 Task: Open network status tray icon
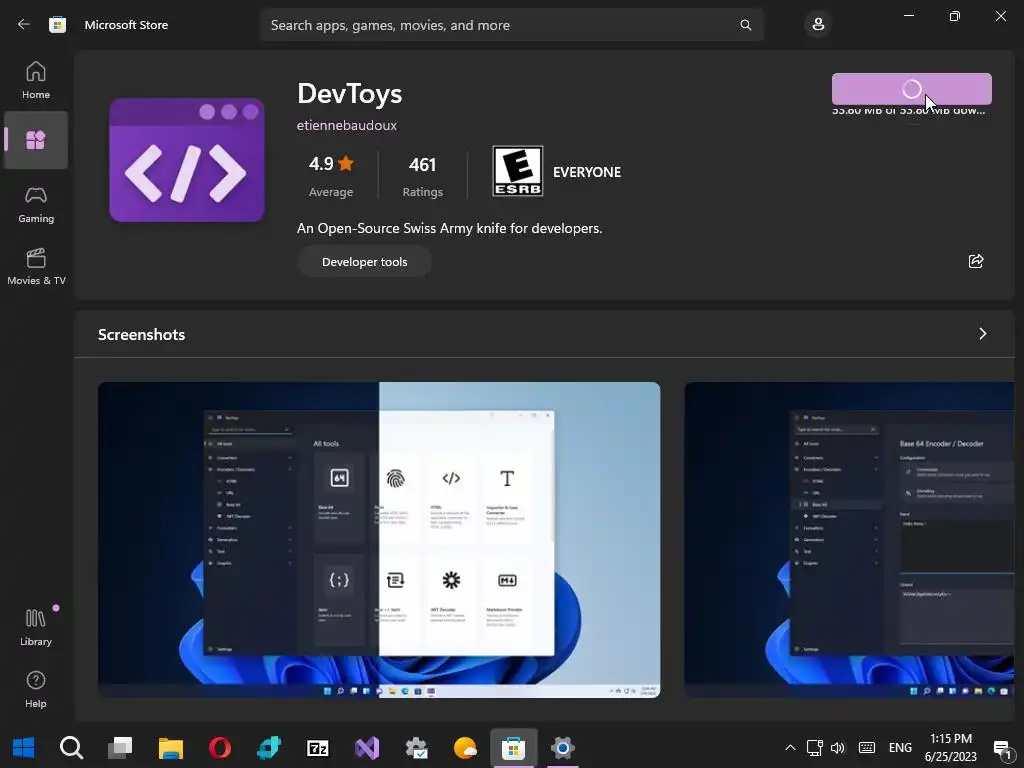pyautogui.click(x=814, y=748)
